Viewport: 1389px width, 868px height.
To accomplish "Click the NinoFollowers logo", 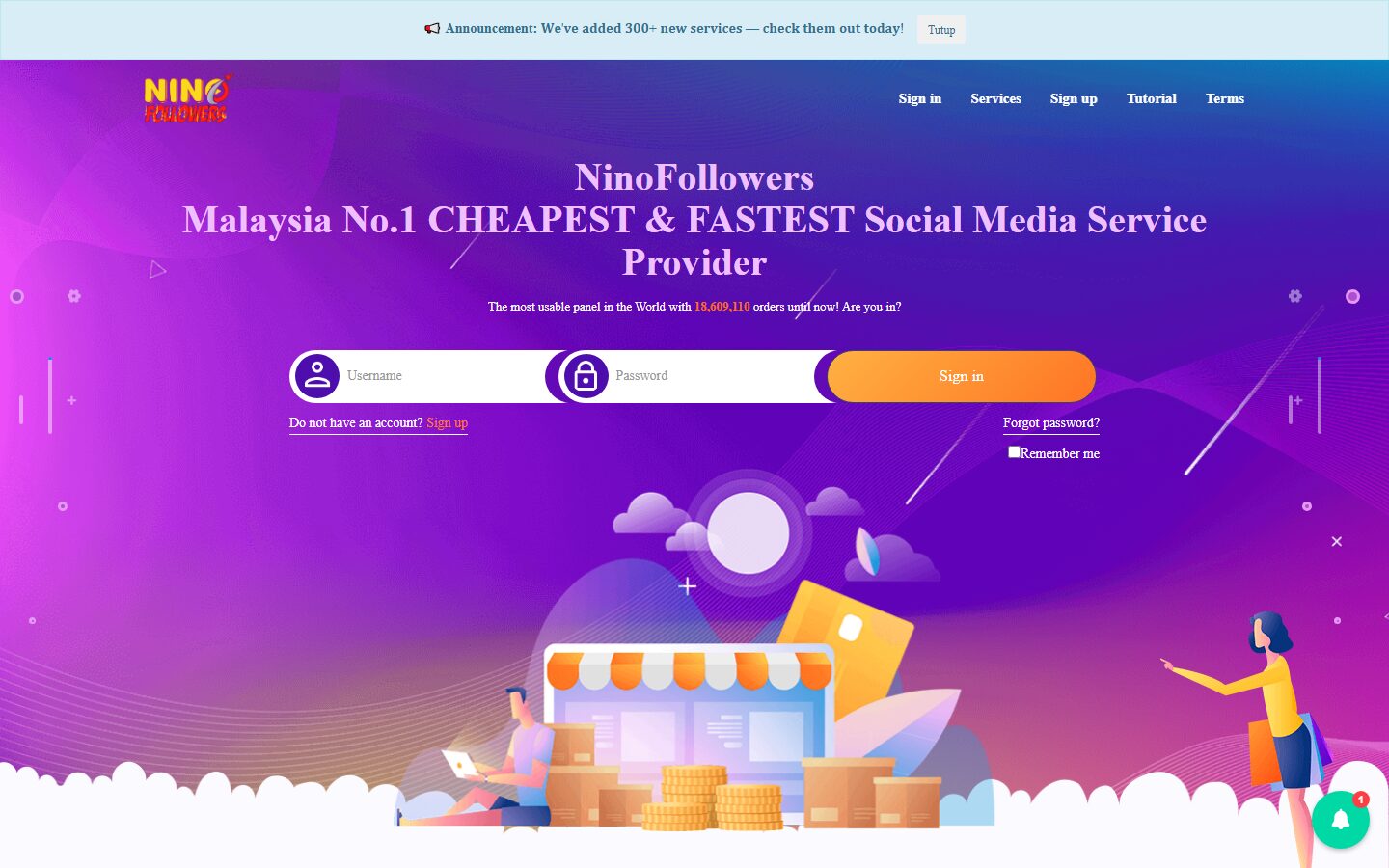I will tap(187, 98).
